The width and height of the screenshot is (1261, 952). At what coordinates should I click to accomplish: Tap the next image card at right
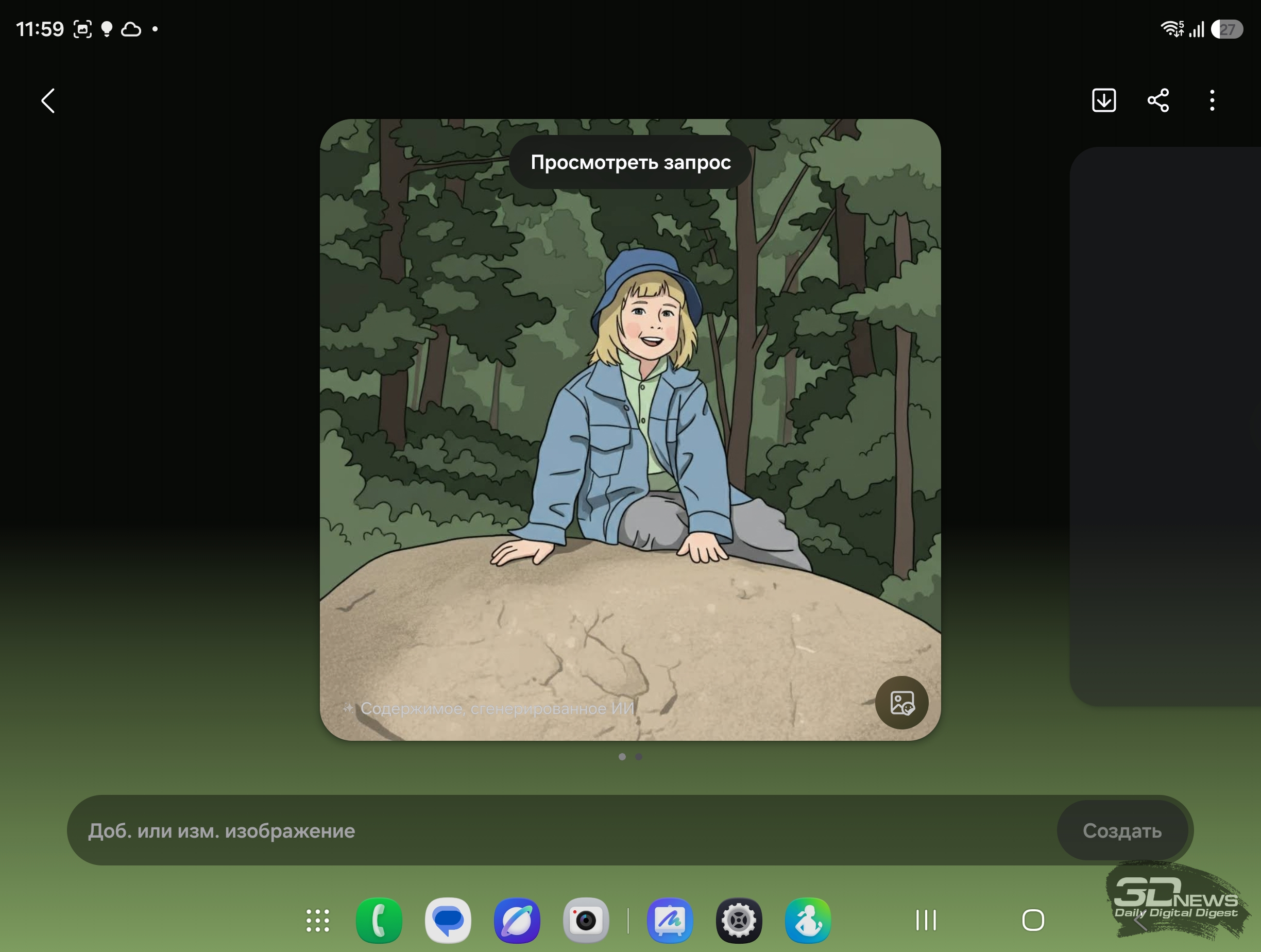point(1165,427)
